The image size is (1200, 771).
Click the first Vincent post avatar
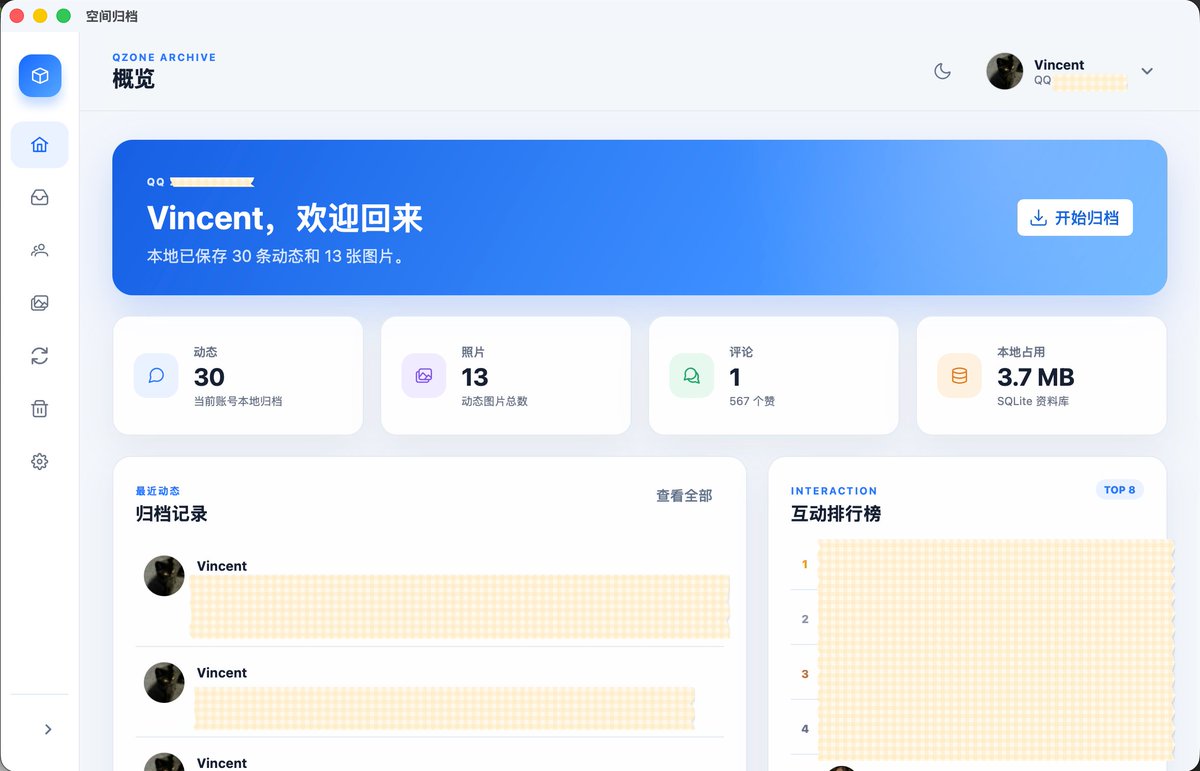[164, 576]
